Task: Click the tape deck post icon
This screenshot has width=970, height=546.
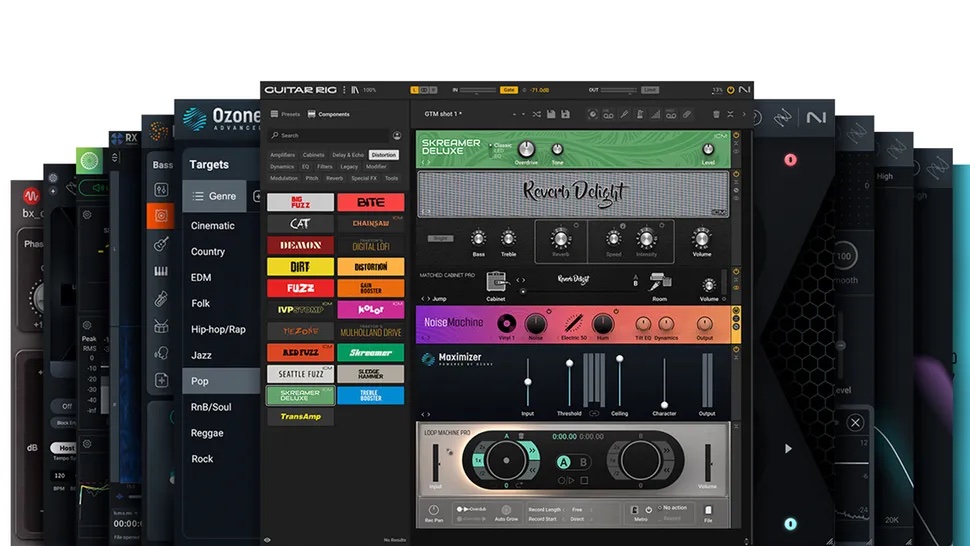Action: point(671,114)
